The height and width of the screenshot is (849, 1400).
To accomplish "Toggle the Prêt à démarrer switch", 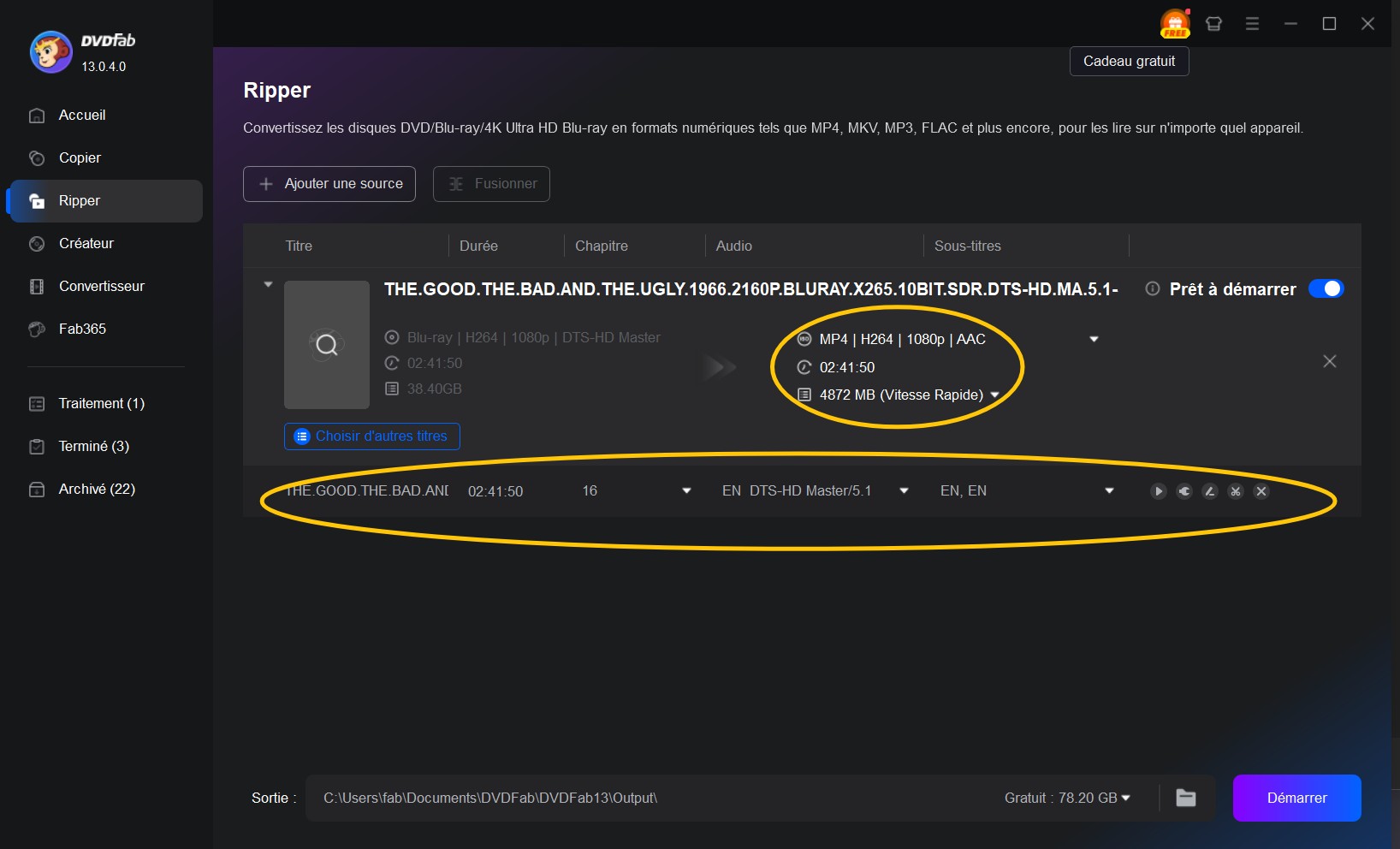I will (1326, 289).
